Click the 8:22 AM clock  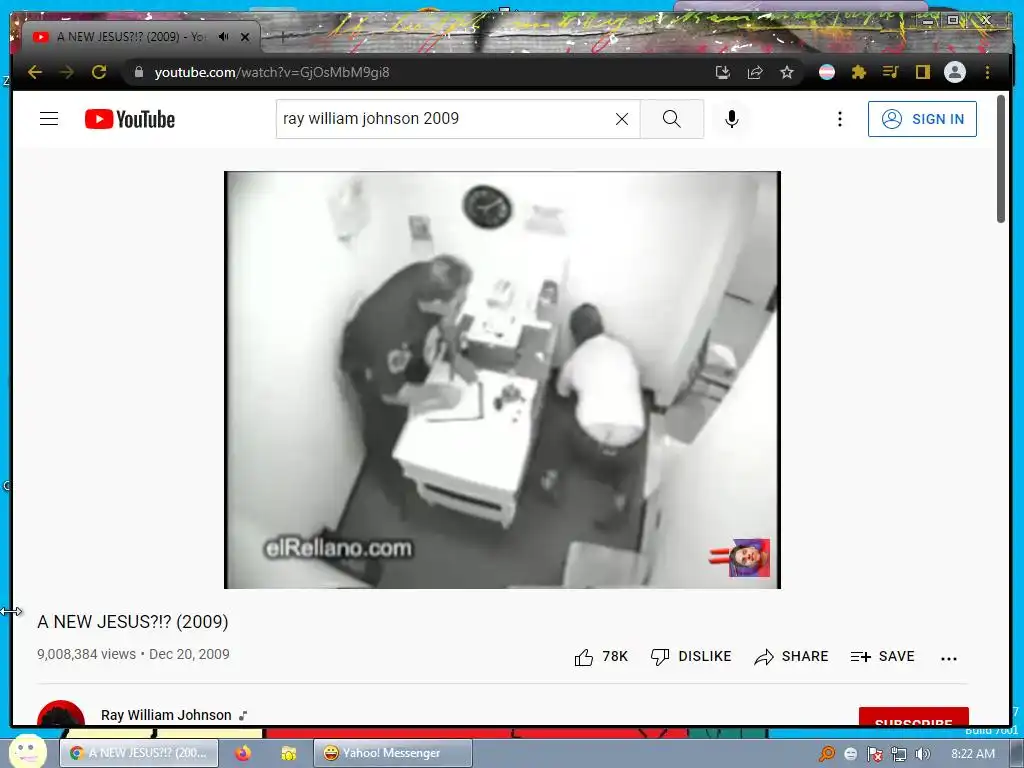972,754
